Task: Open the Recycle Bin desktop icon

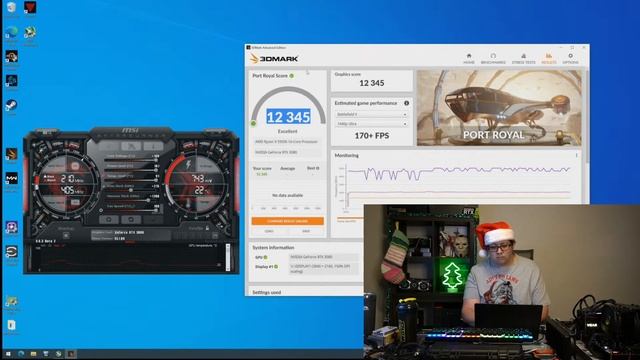Action: [11, 8]
